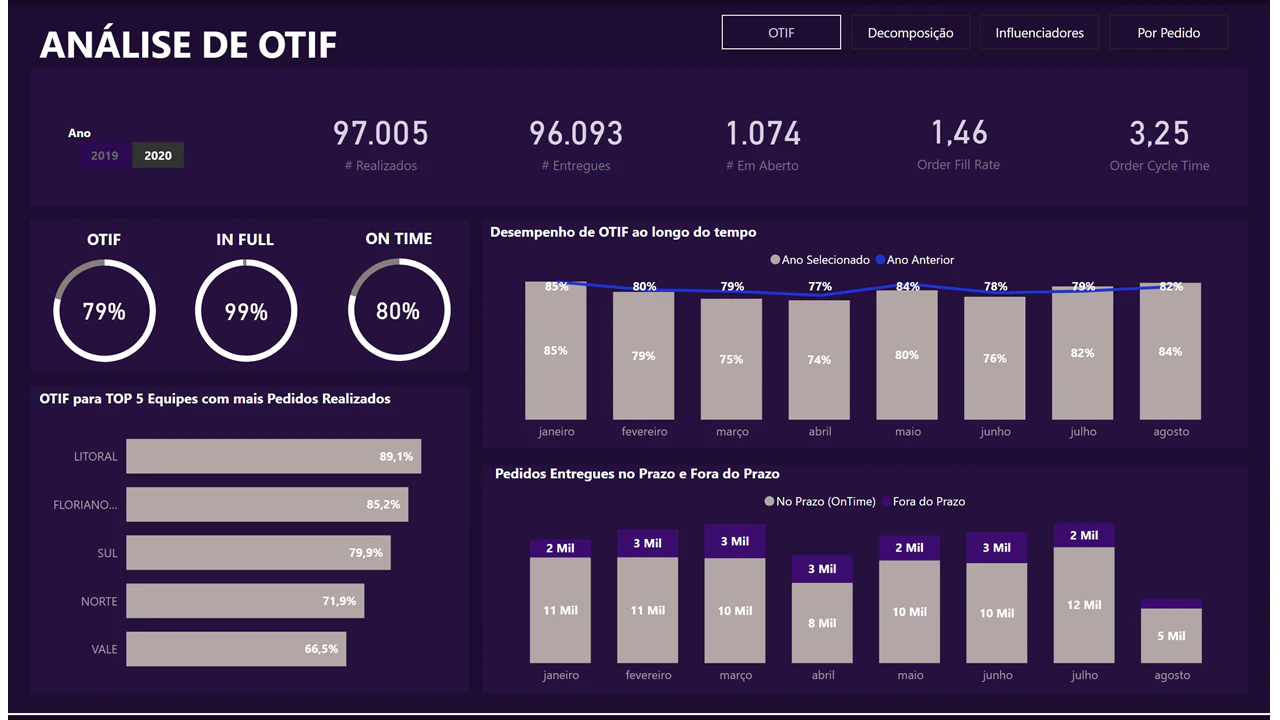Click agosto 5 Mil on-time segment
Image resolution: width=1280 pixels, height=720 pixels.
[1171, 636]
